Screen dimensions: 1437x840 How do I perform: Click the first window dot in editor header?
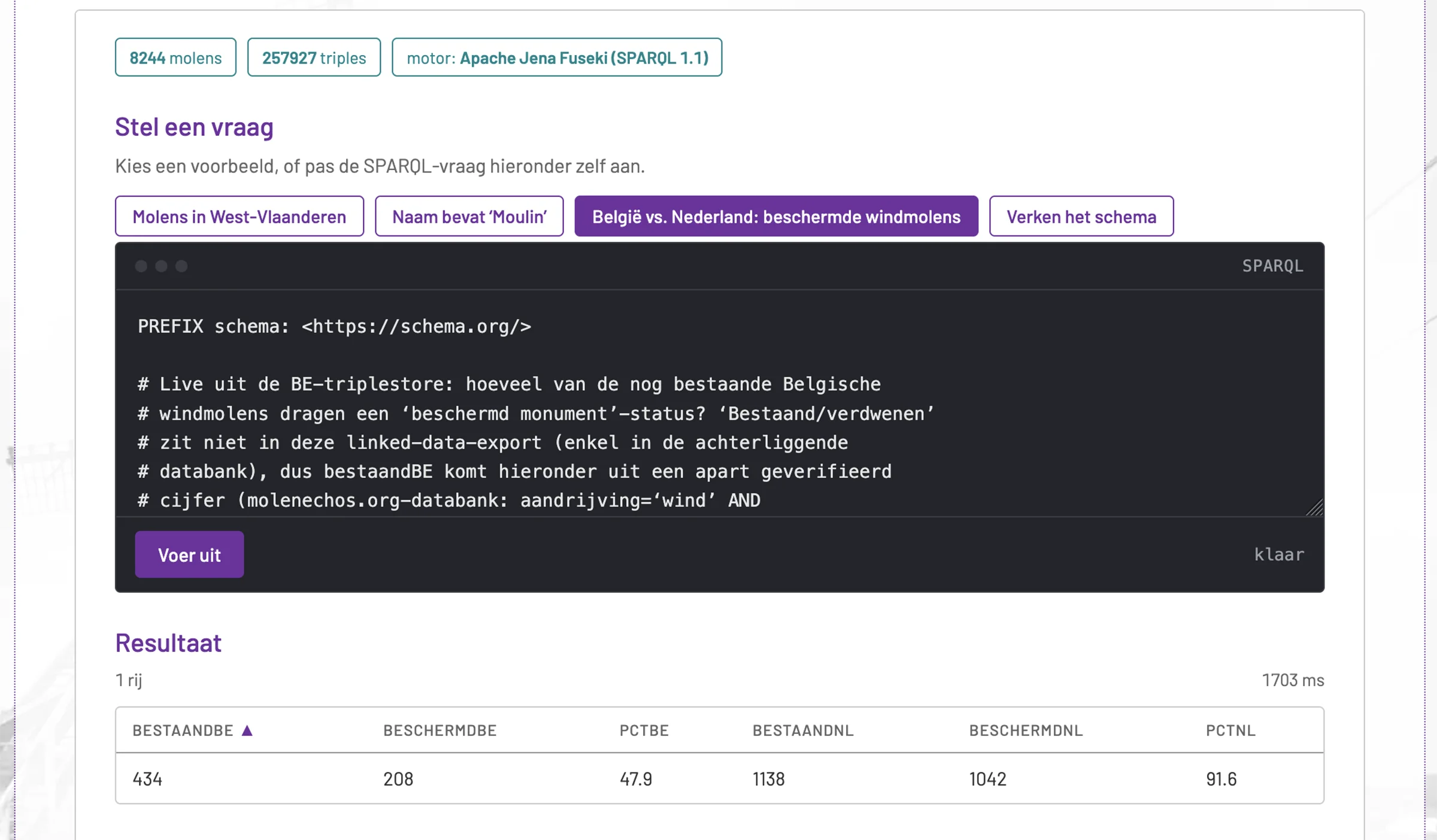(x=141, y=266)
